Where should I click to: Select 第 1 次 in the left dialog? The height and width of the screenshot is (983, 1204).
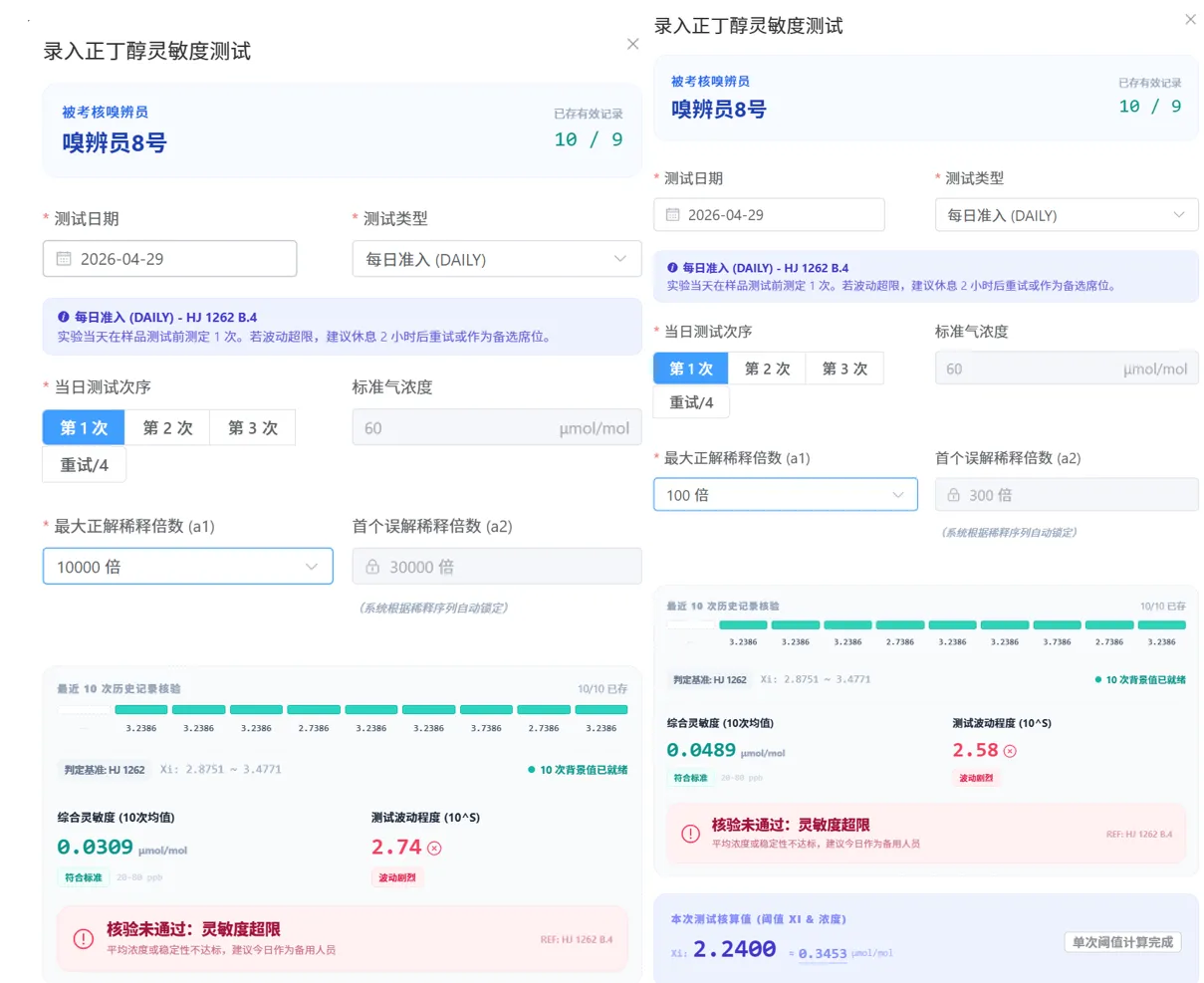click(83, 428)
